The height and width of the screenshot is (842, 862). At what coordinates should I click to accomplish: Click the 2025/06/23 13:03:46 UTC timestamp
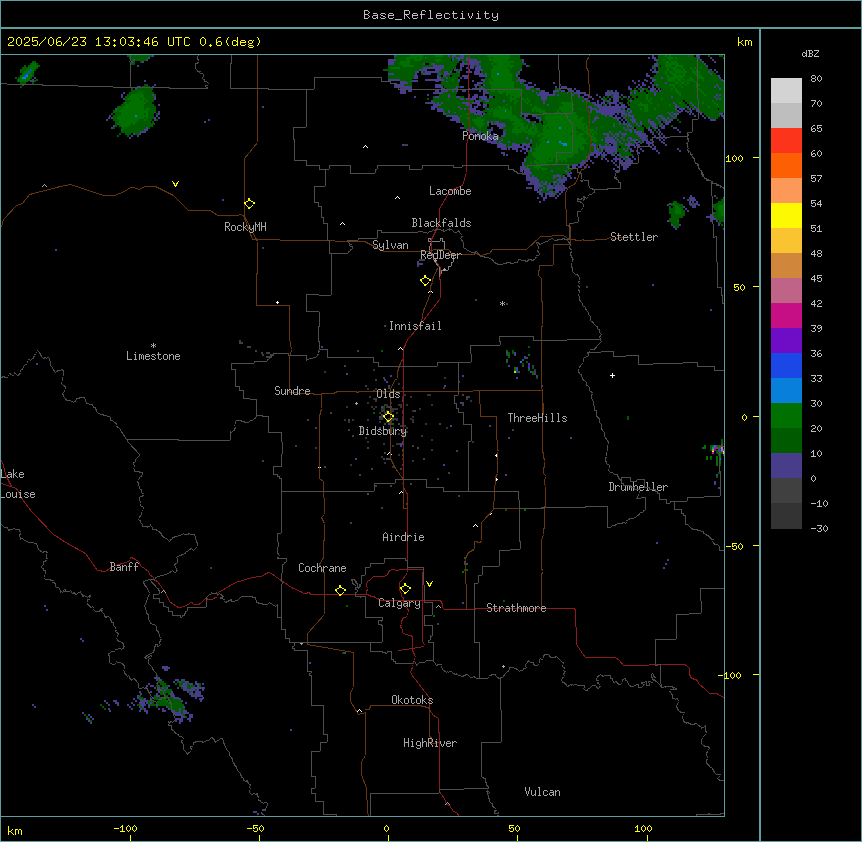point(99,42)
